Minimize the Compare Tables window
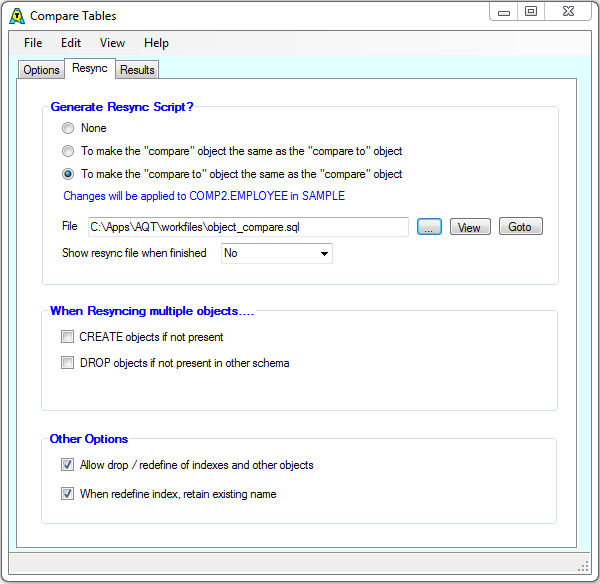600x584 pixels. 504,12
